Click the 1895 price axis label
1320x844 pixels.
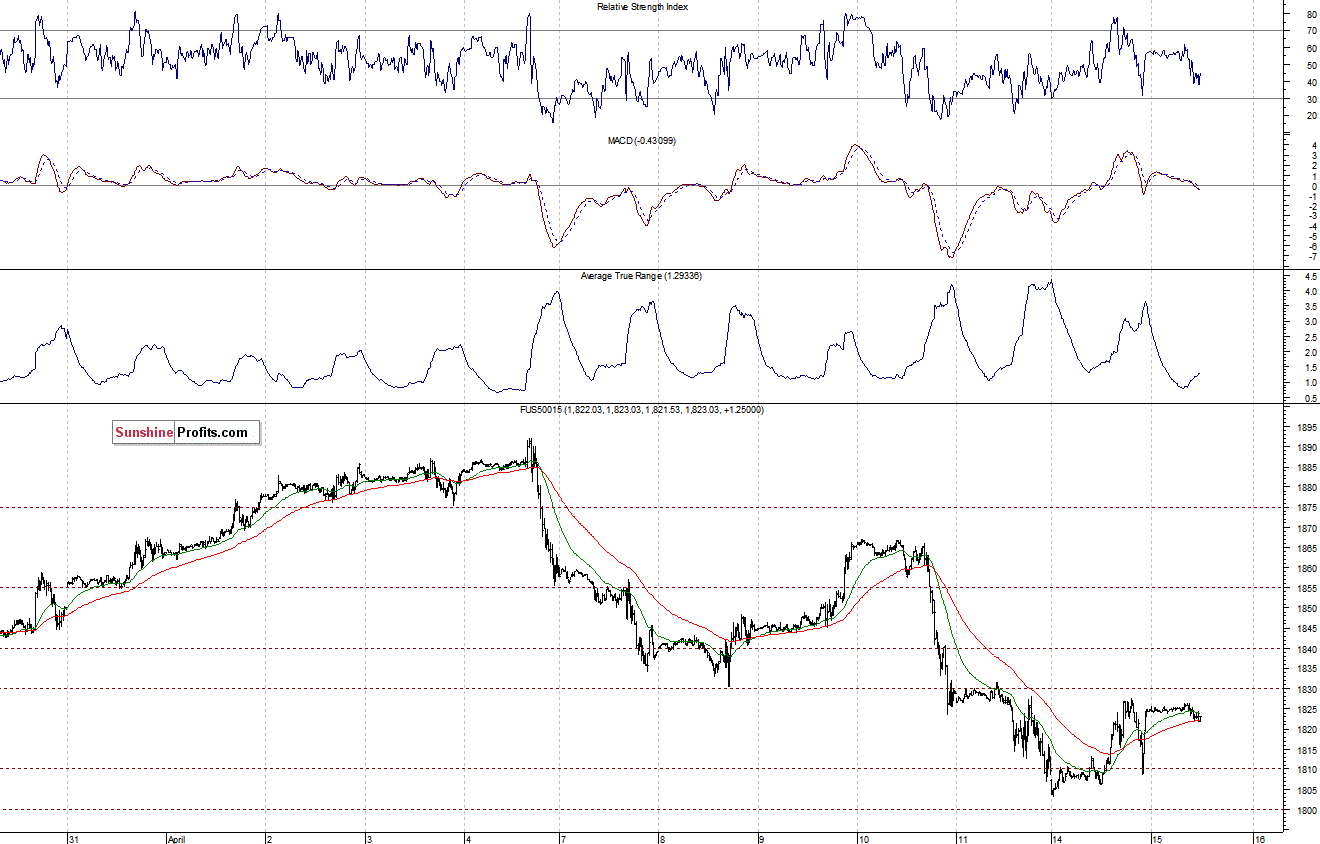click(x=1306, y=428)
